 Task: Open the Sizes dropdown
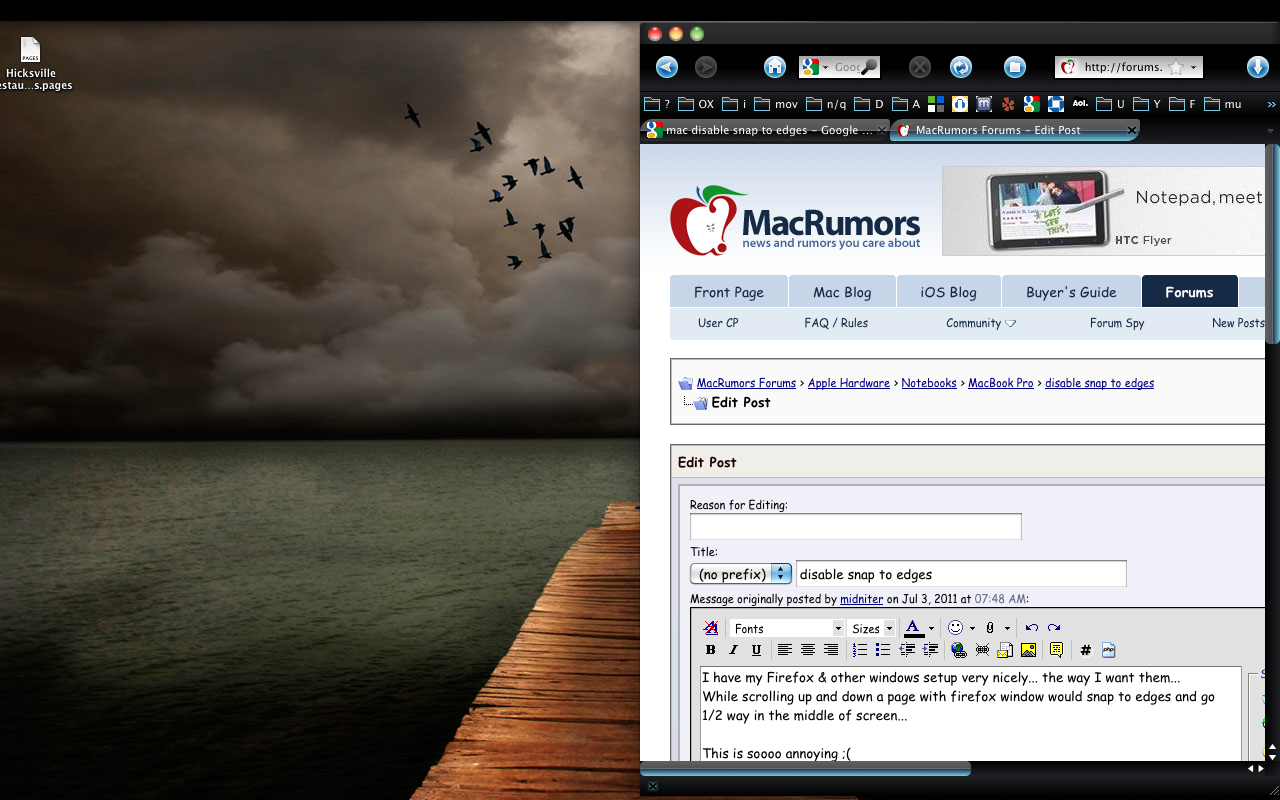click(872, 628)
